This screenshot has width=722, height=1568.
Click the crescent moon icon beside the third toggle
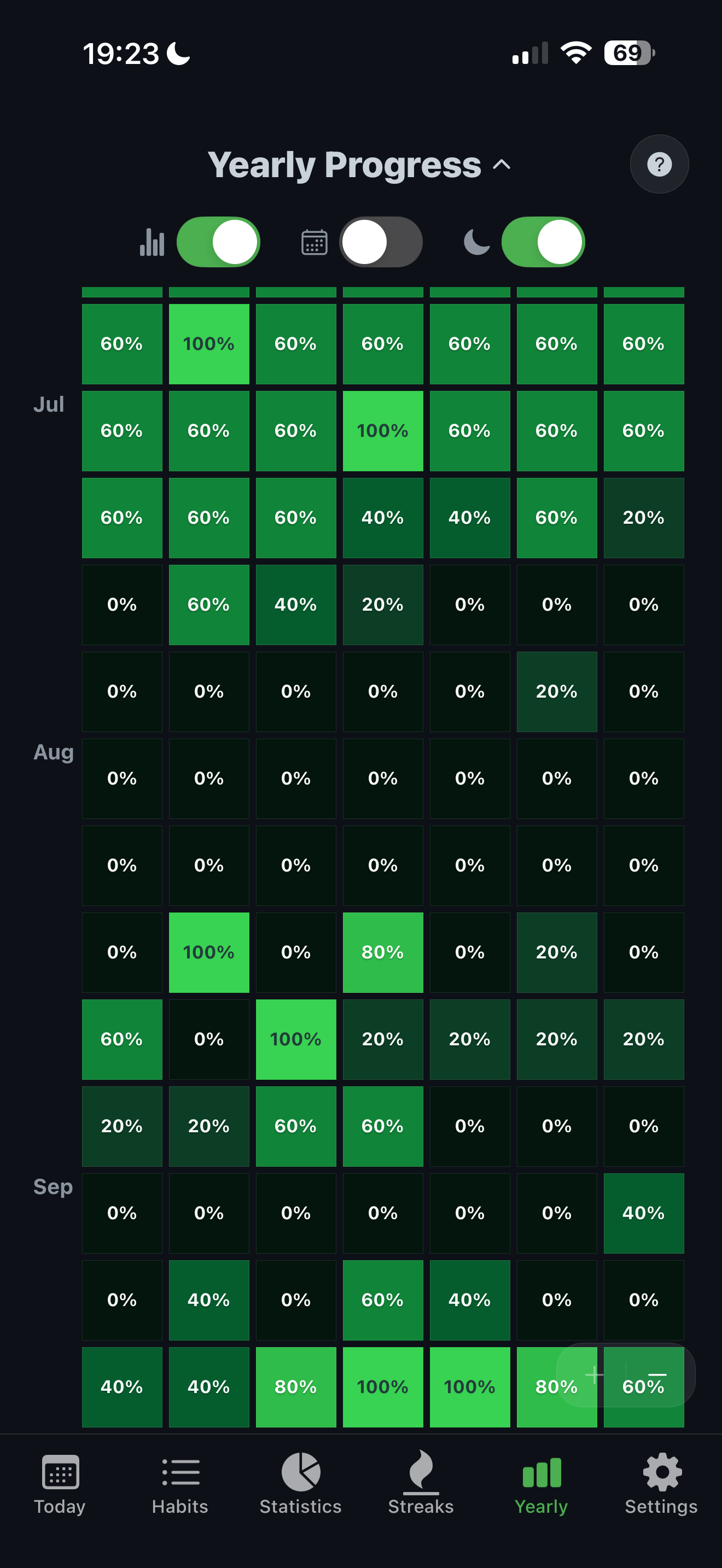tap(476, 242)
